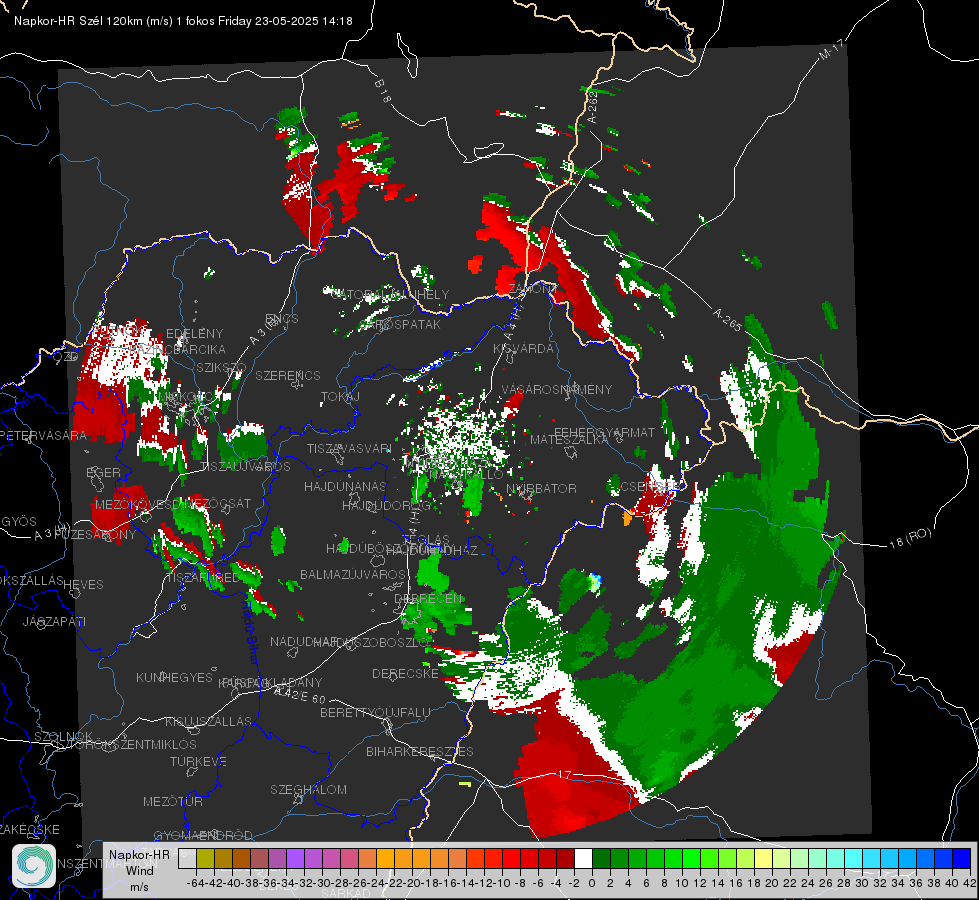Click the PÉTERVÁSÁRA city label

pyautogui.click(x=43, y=435)
